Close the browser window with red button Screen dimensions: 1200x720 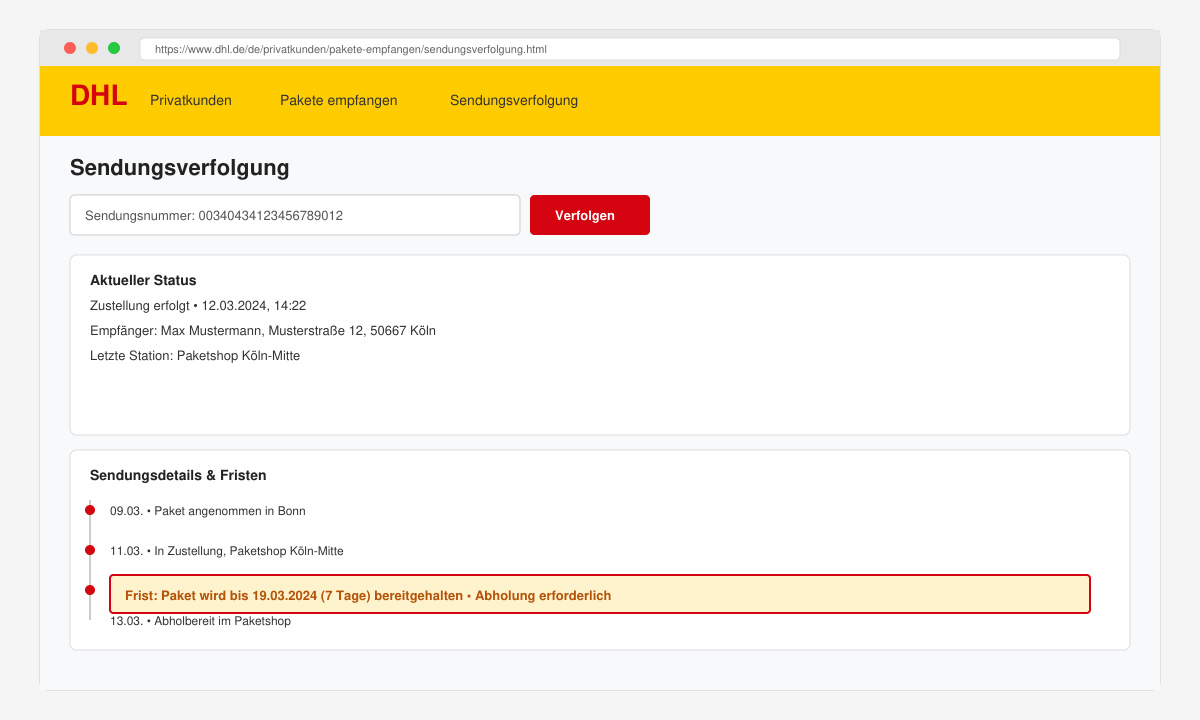[70, 48]
